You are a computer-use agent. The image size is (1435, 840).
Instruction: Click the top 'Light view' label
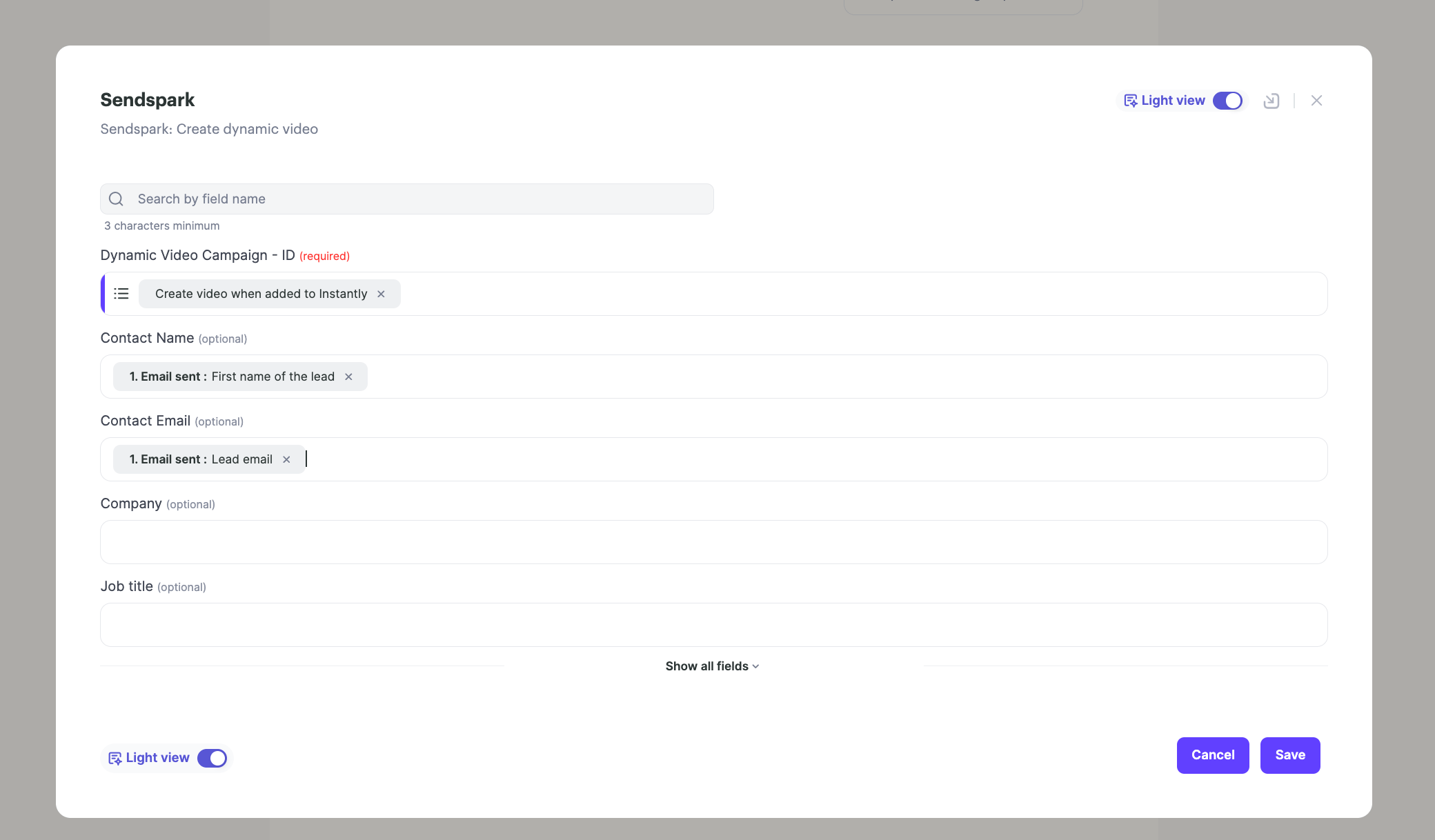[x=1173, y=101]
